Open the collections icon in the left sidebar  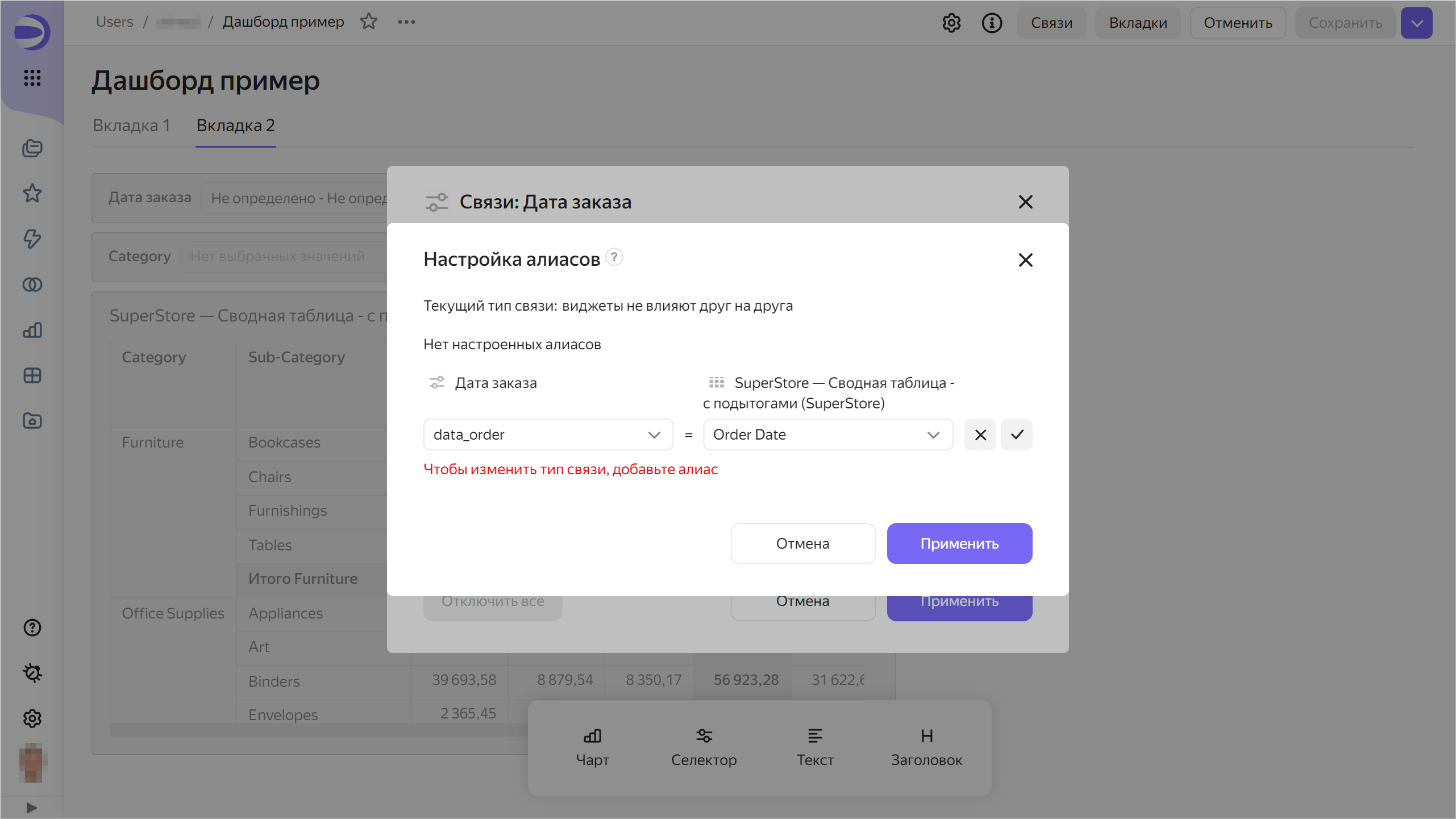[x=32, y=148]
